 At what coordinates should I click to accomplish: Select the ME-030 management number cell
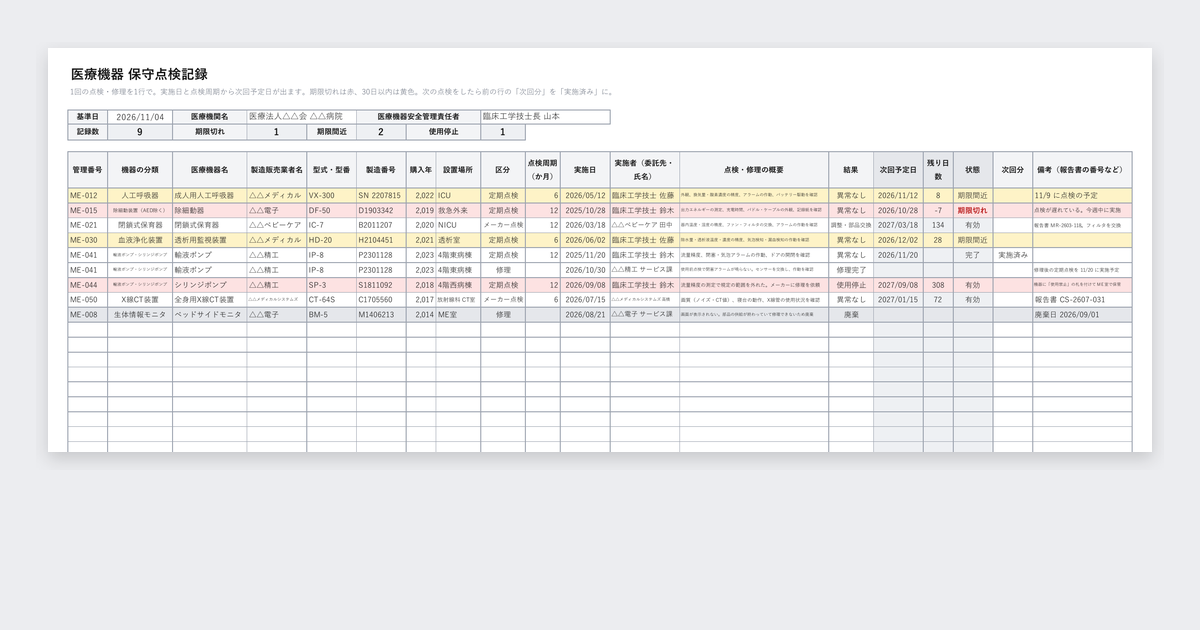click(x=88, y=240)
